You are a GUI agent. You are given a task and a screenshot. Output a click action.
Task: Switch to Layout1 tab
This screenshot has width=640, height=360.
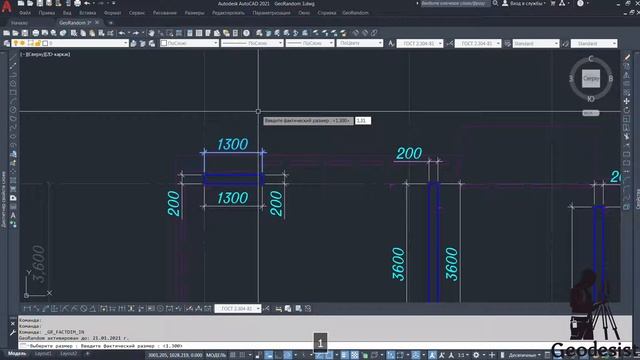[43, 353]
